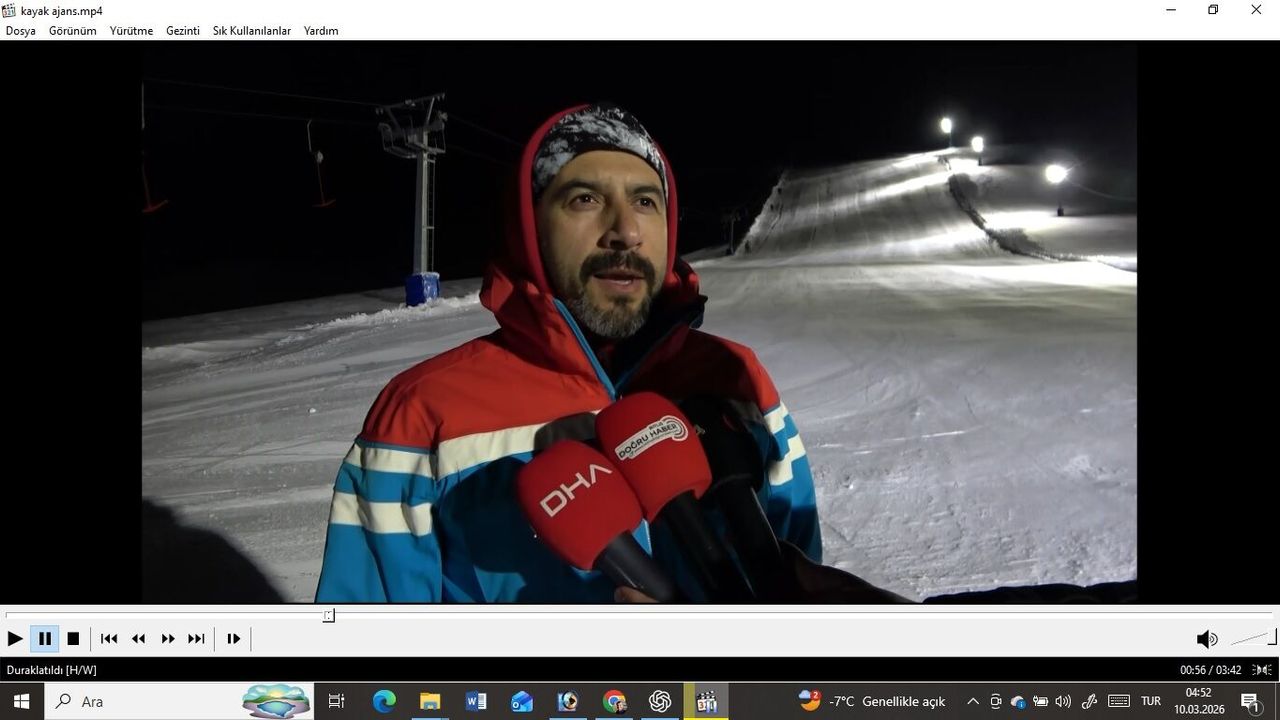Expand the Sık Kullanılanlar menu

[x=251, y=31]
